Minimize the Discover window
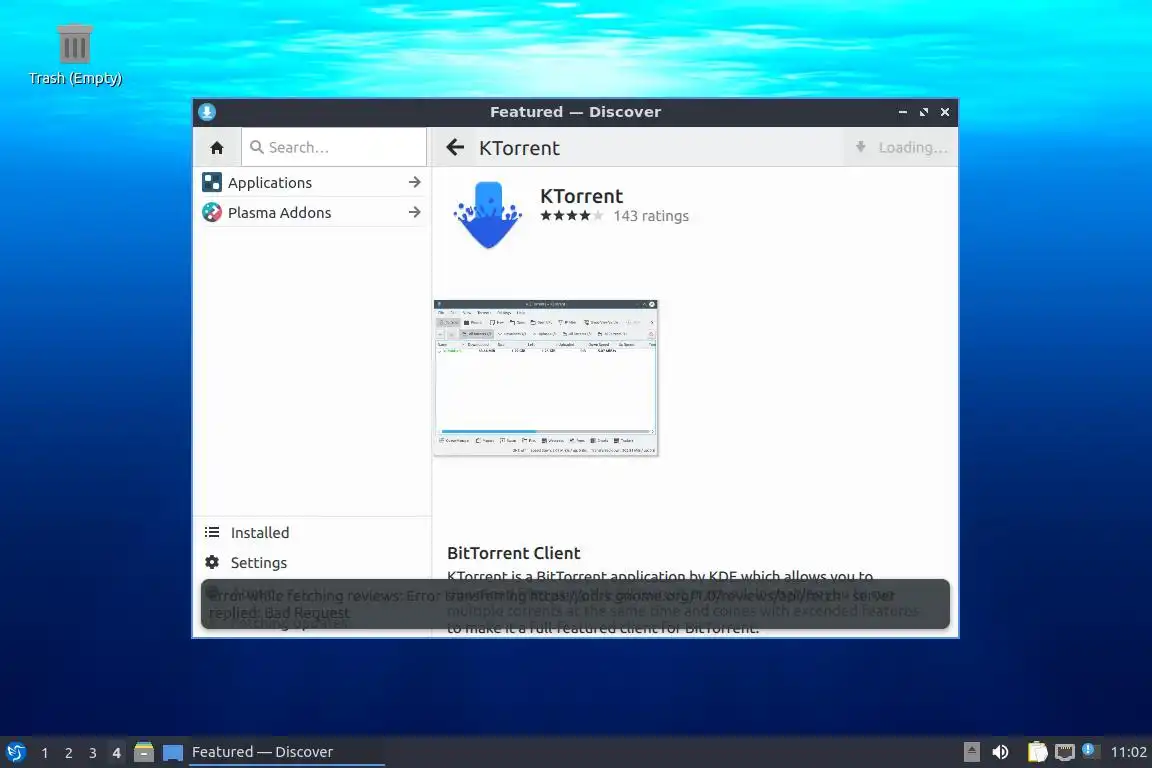The height and width of the screenshot is (768, 1152). pos(903,112)
